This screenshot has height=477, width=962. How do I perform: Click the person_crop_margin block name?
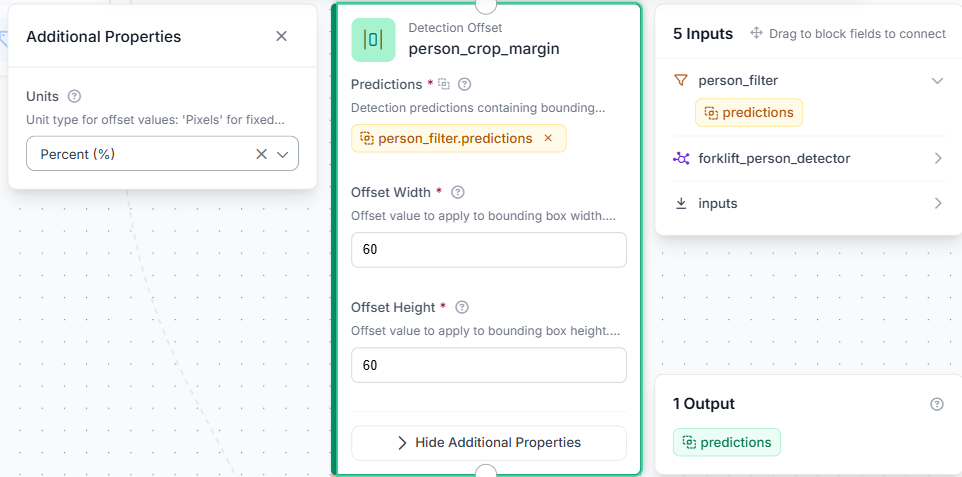point(484,49)
